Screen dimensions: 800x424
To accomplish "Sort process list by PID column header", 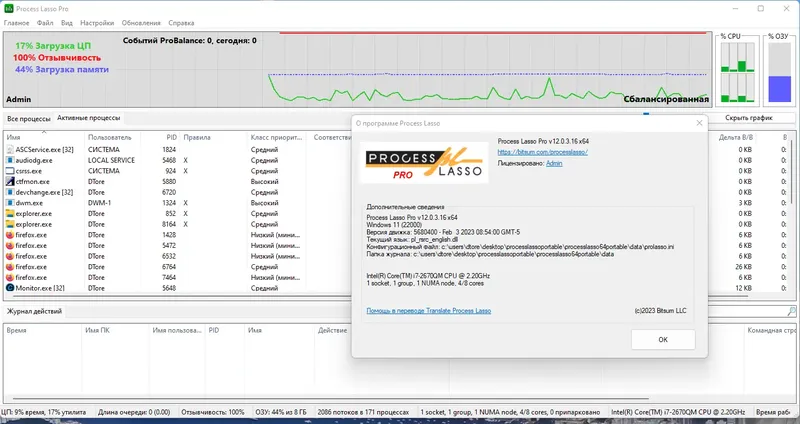I will point(160,137).
